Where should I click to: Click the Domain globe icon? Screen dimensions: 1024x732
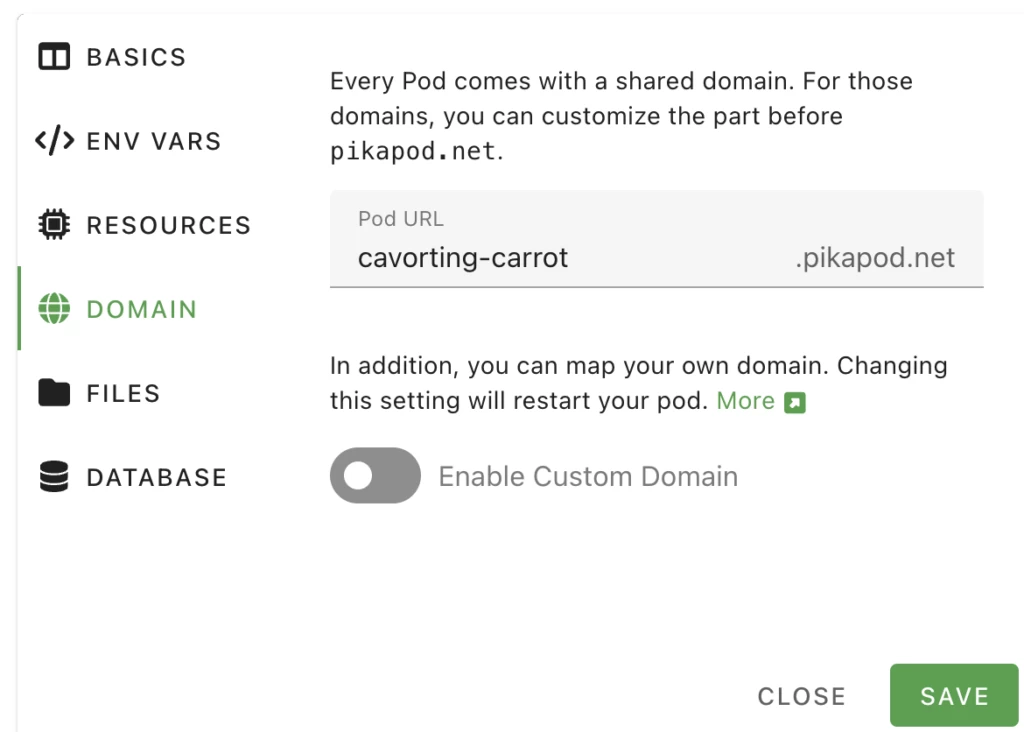(55, 309)
